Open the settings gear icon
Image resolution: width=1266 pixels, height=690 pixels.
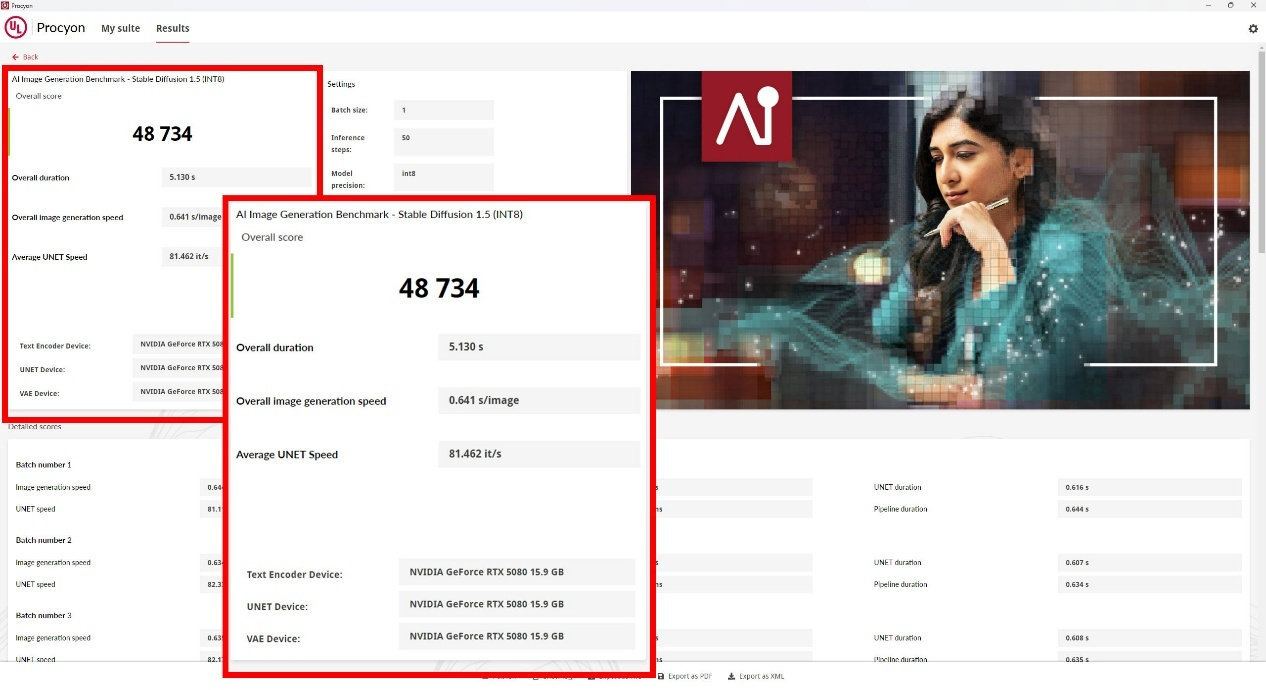(1253, 29)
